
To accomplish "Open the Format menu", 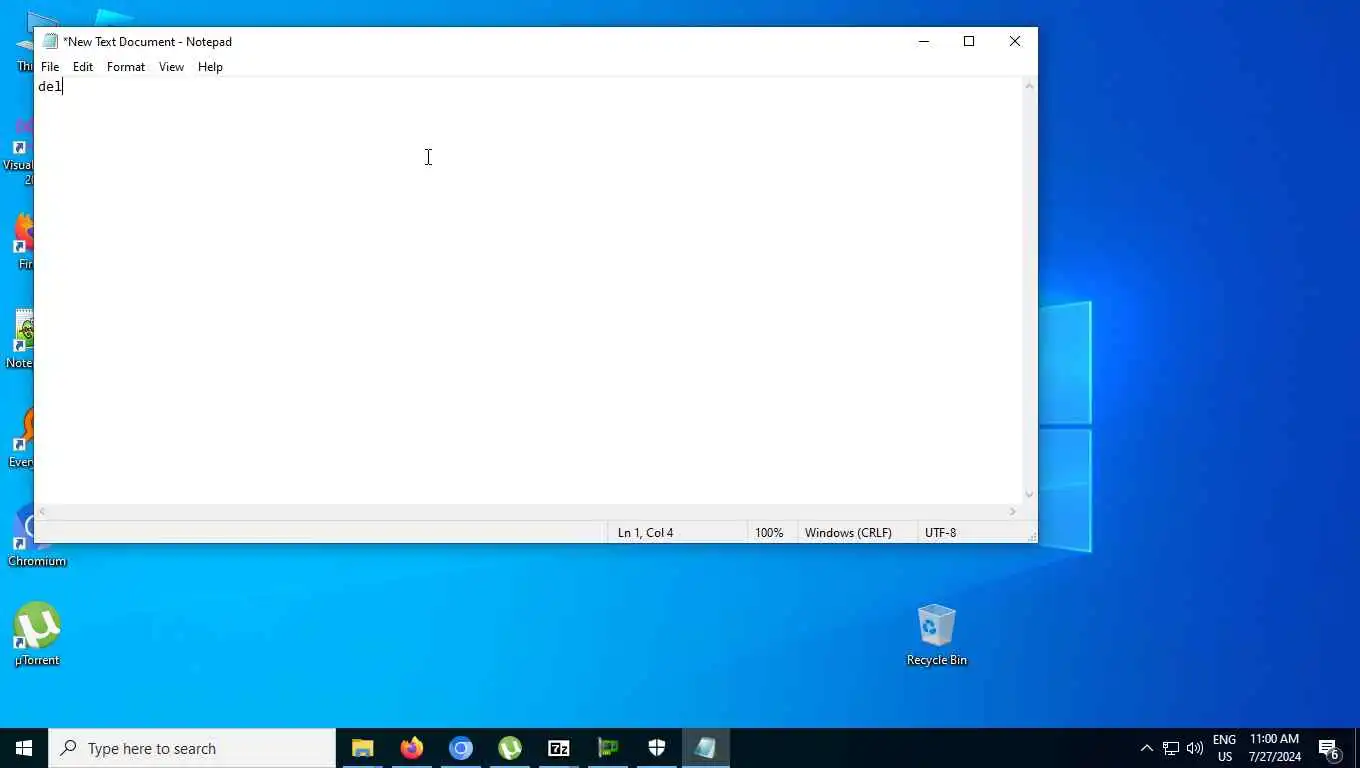I will [126, 67].
